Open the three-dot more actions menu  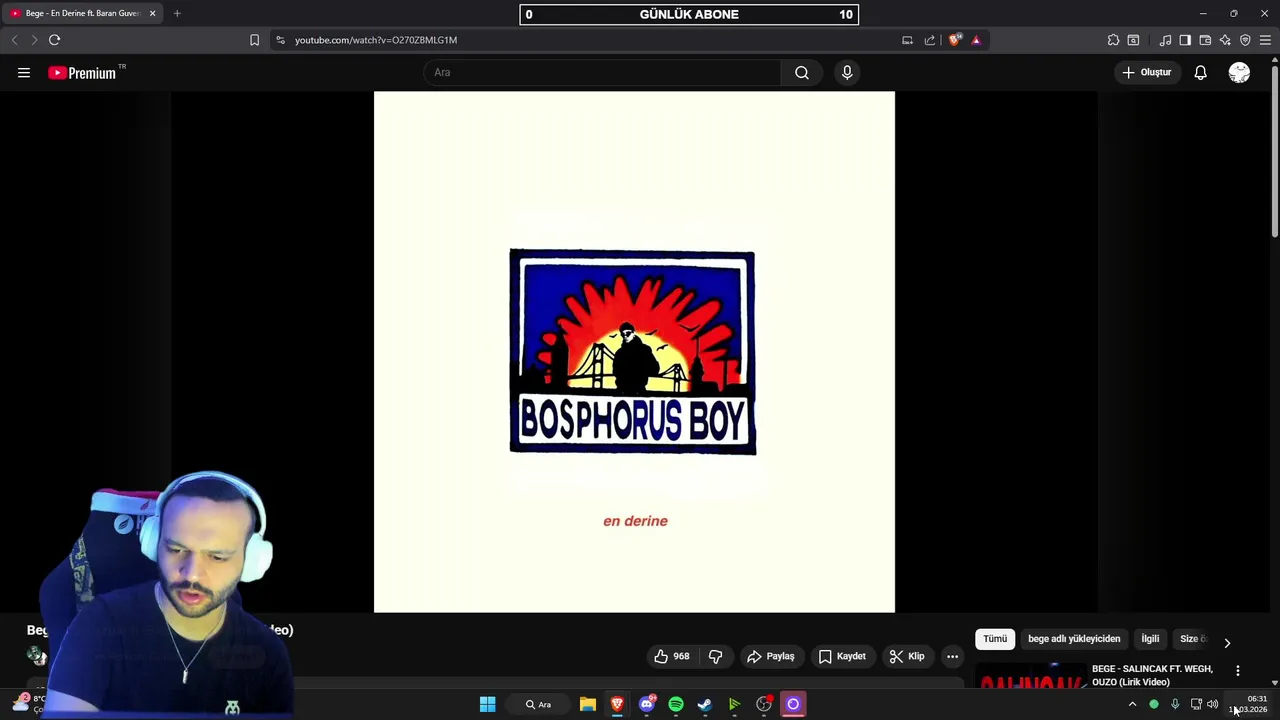point(952,656)
